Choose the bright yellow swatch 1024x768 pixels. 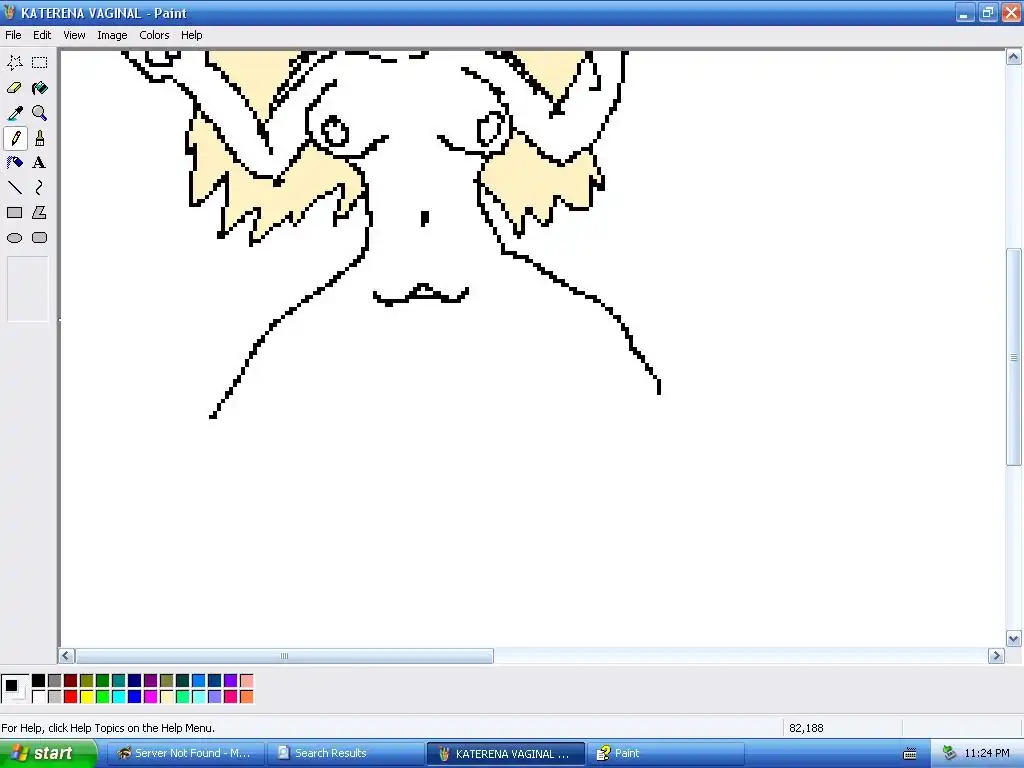tap(86, 696)
